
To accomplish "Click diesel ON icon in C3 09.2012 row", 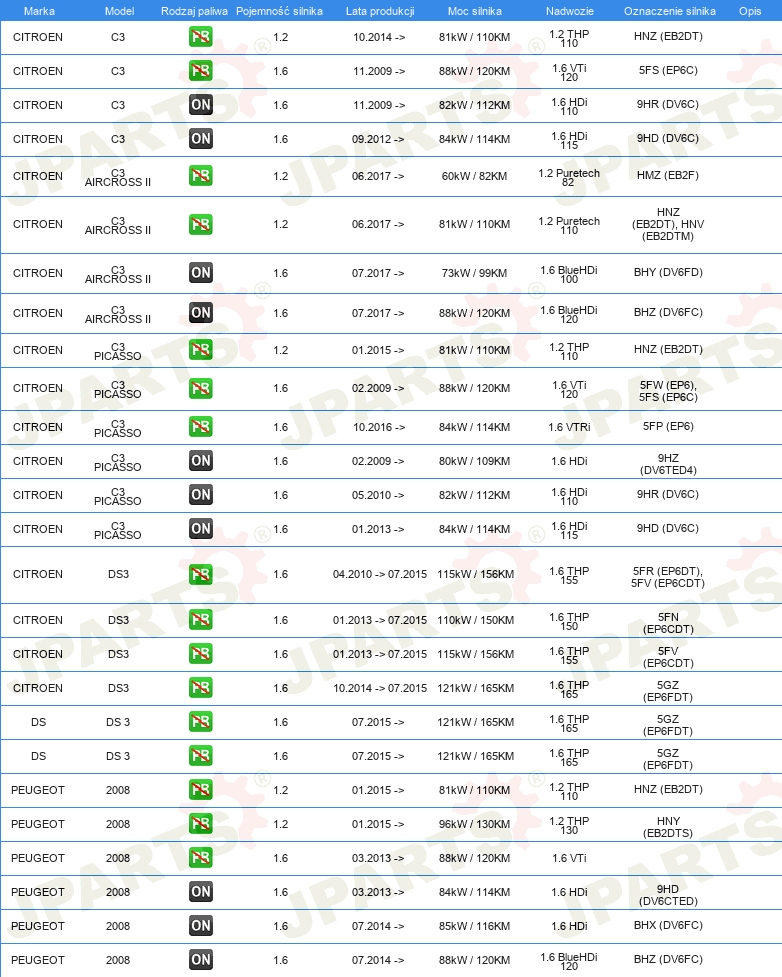I will 201,139.
